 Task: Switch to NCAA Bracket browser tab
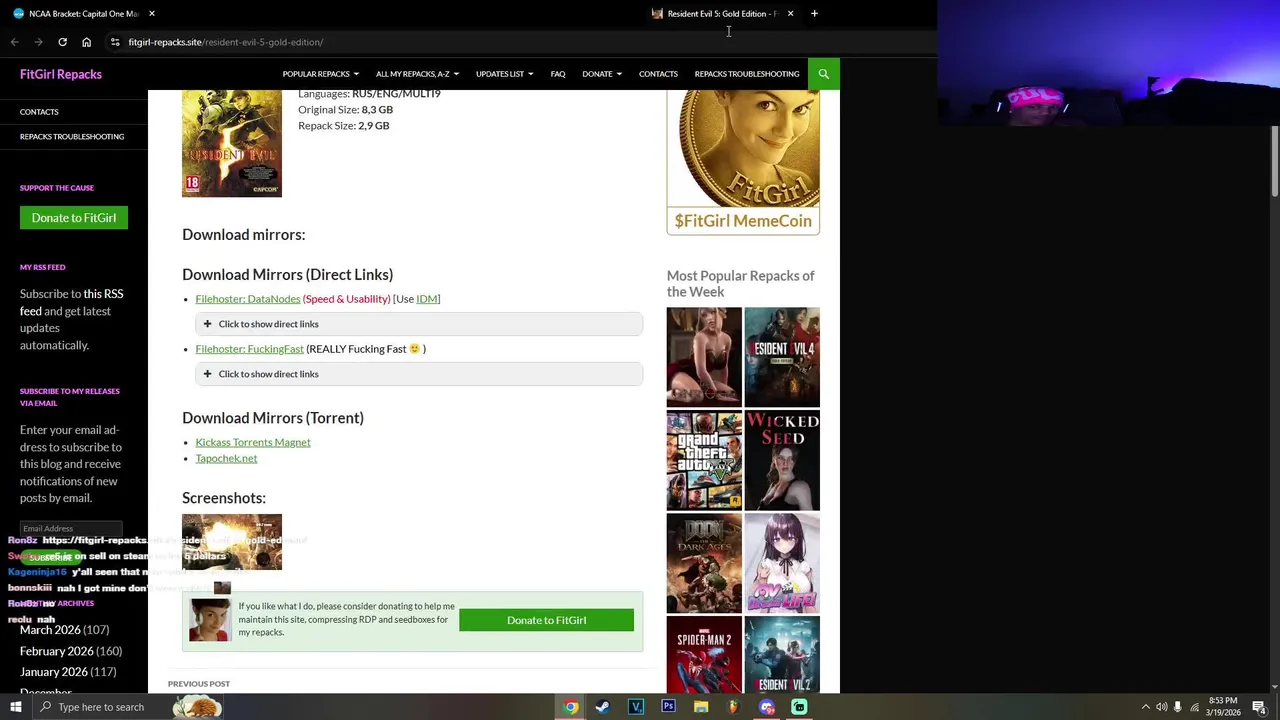[83, 14]
